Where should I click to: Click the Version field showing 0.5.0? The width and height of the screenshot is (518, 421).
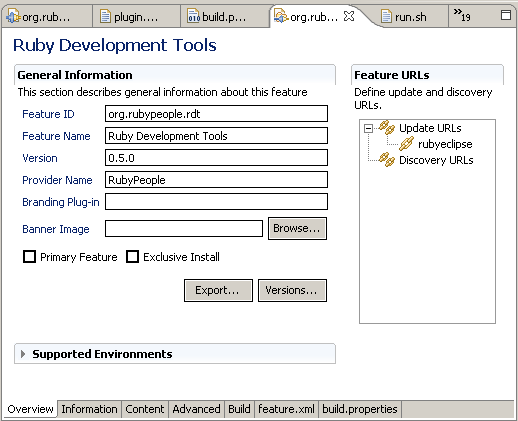pyautogui.click(x=216, y=158)
